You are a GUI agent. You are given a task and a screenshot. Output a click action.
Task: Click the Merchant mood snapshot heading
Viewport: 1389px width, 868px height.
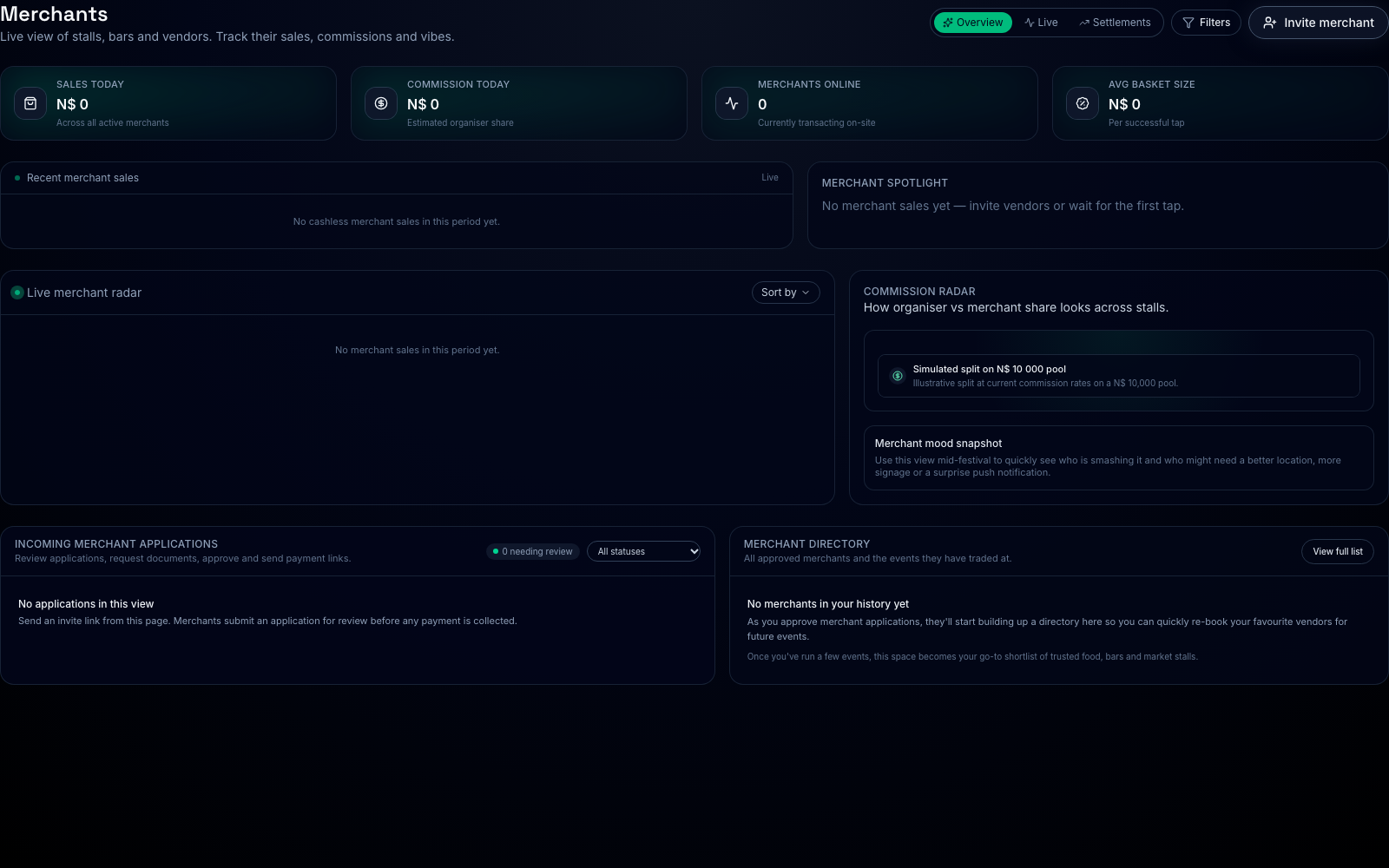point(938,444)
